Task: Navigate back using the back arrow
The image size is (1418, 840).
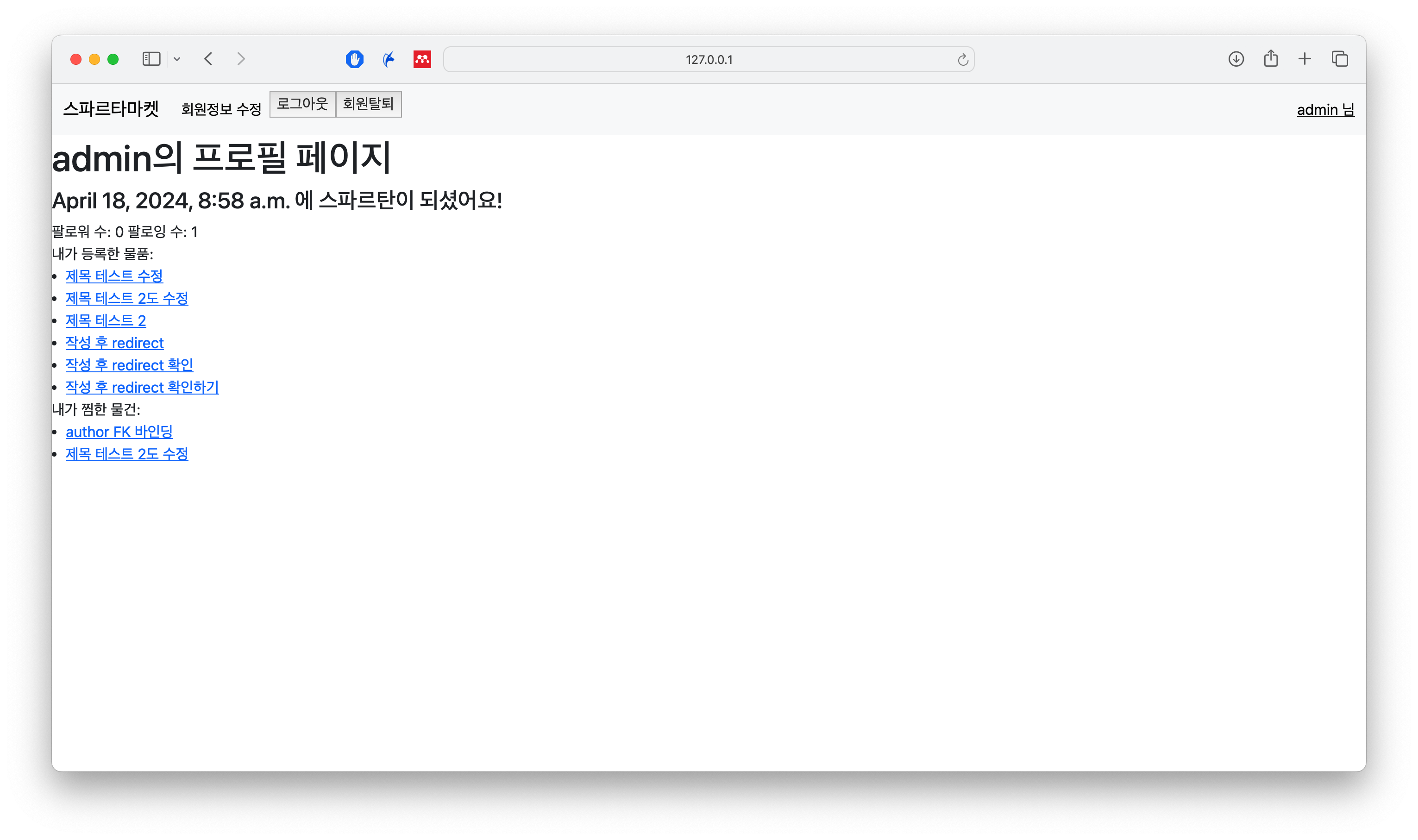Action: 208,59
